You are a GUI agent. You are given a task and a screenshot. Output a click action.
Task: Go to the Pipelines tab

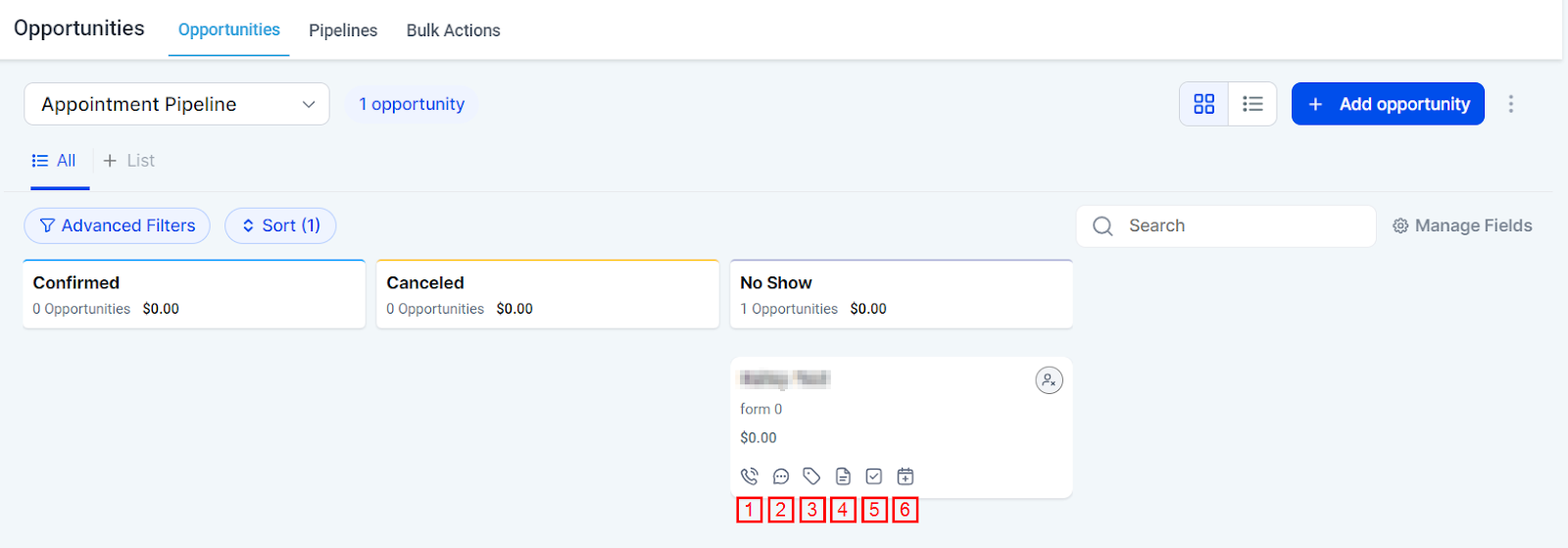pos(343,30)
